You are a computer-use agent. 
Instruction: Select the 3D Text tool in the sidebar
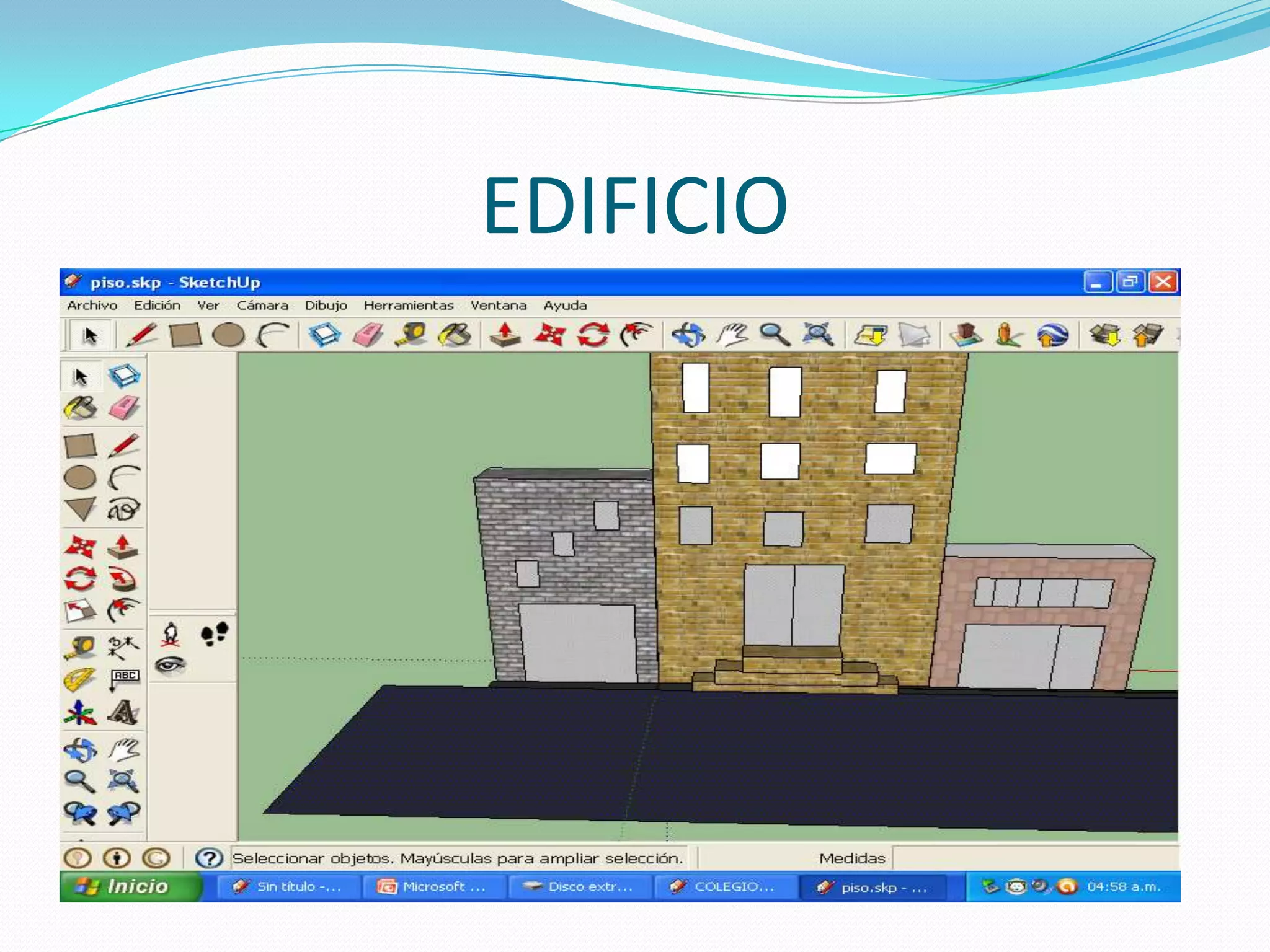coord(123,712)
